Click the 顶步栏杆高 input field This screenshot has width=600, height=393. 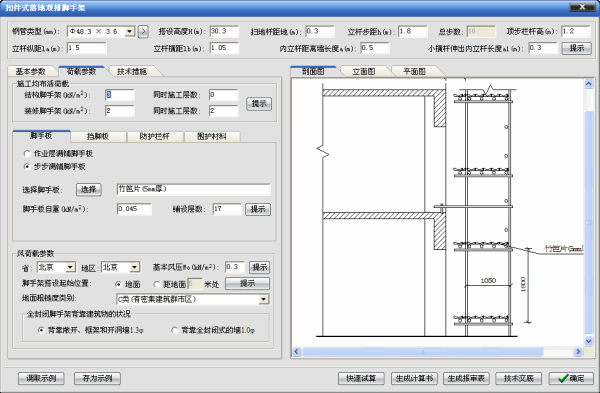click(576, 31)
